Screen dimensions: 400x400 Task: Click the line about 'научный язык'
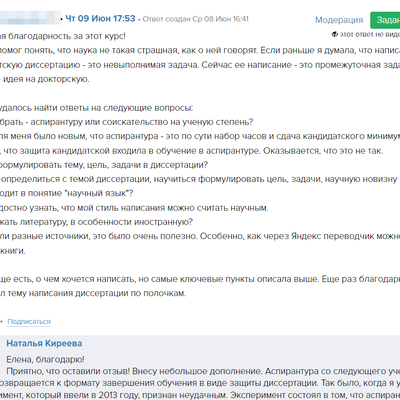pyautogui.click(x=67, y=193)
